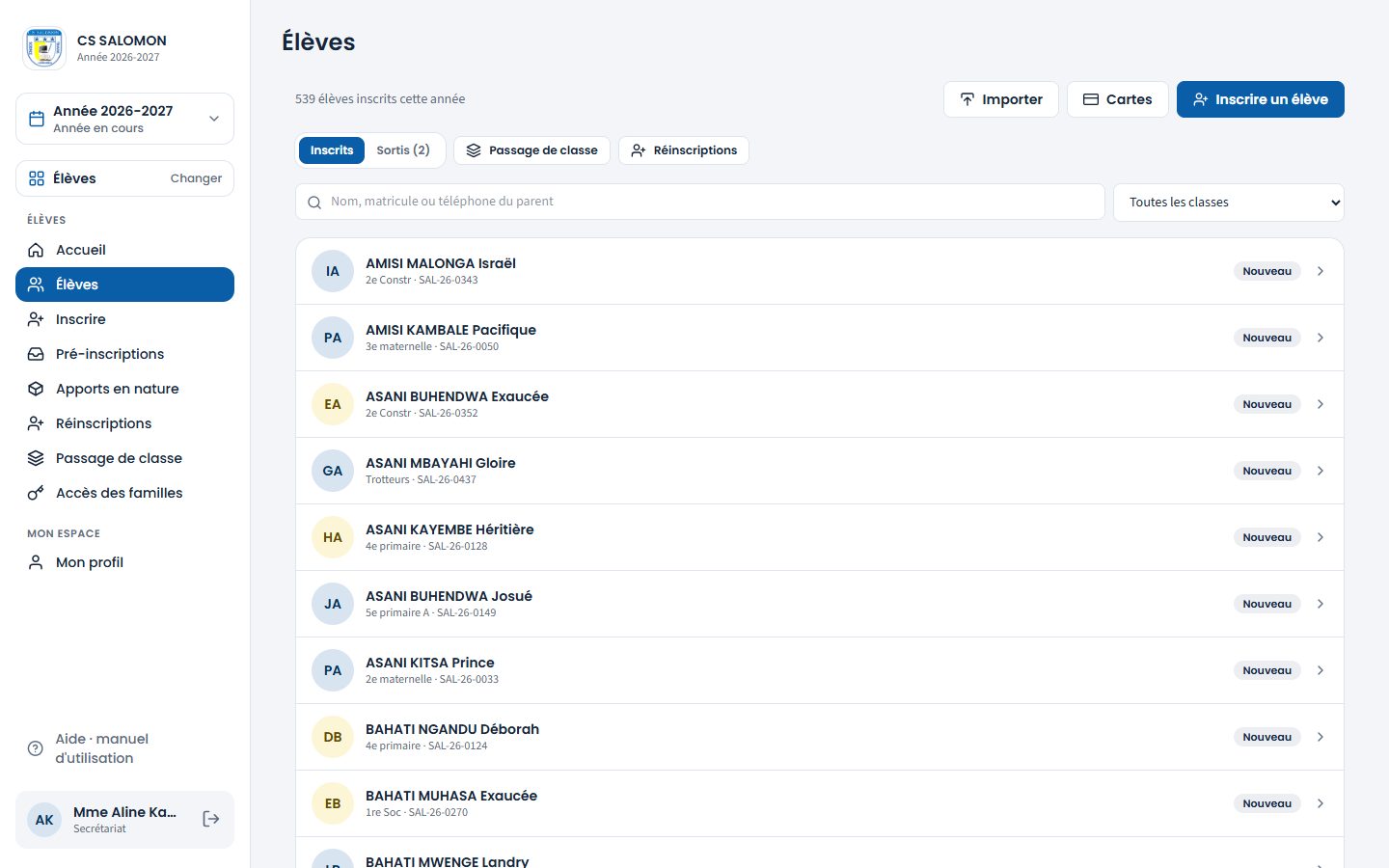1389x868 pixels.
Task: Expand the Année 2026-2027 year selector
Action: pyautogui.click(x=124, y=119)
